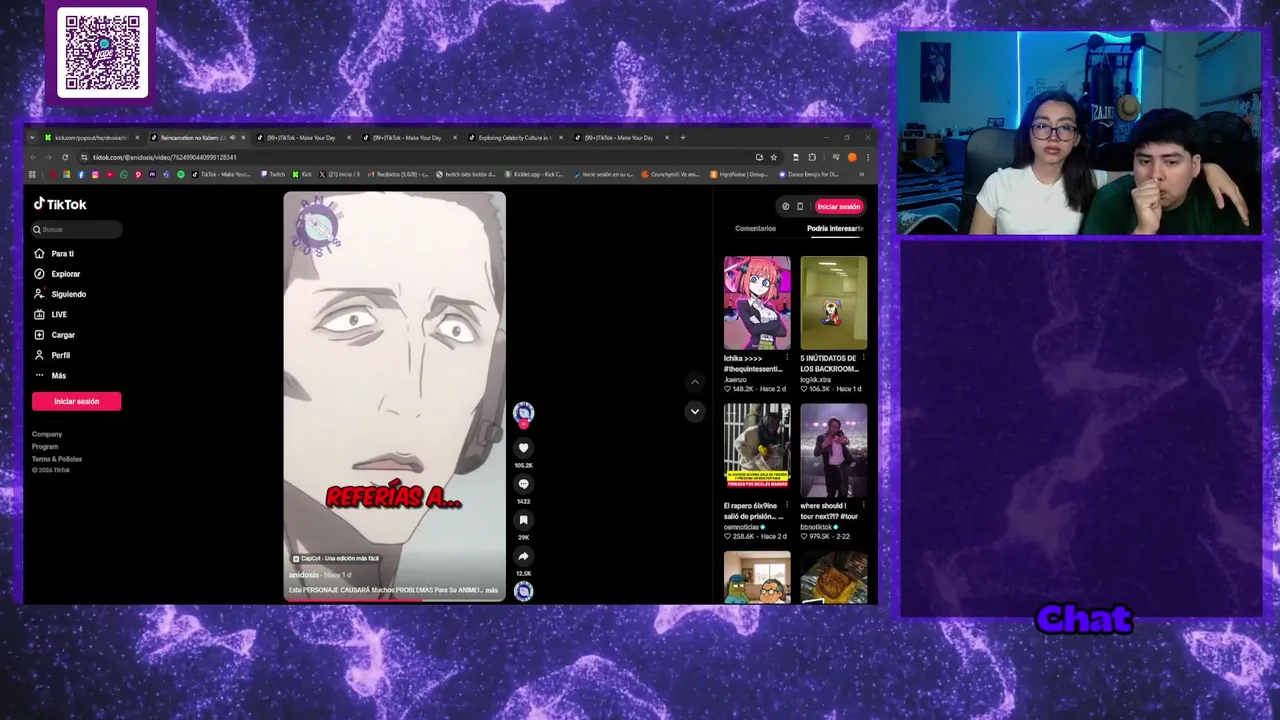Viewport: 1280px width, 720px height.
Task: Open the tab search dropdown arrow
Action: (32, 137)
